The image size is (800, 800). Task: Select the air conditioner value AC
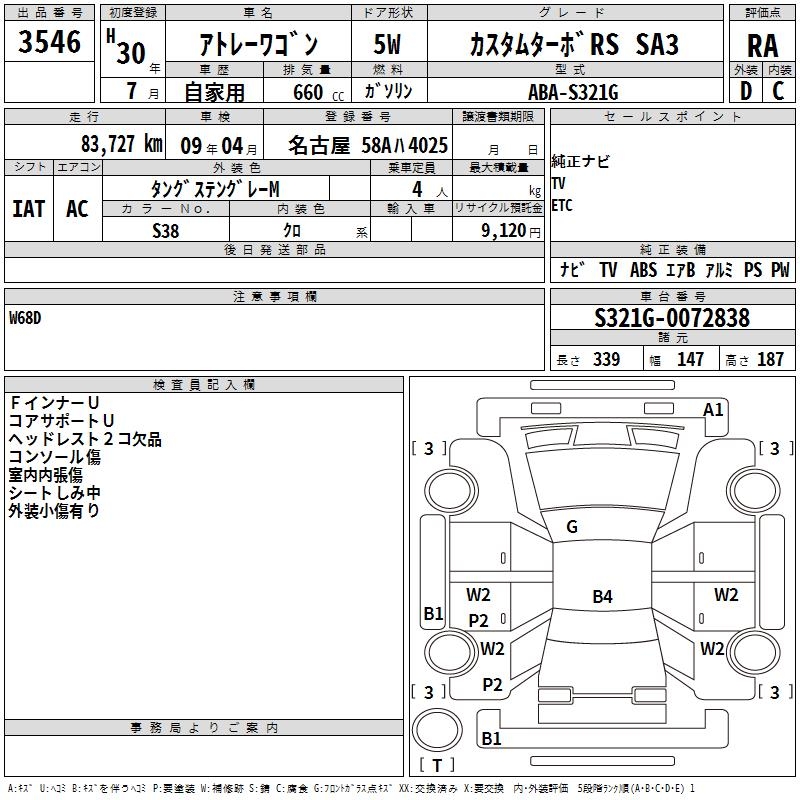pyautogui.click(x=77, y=209)
